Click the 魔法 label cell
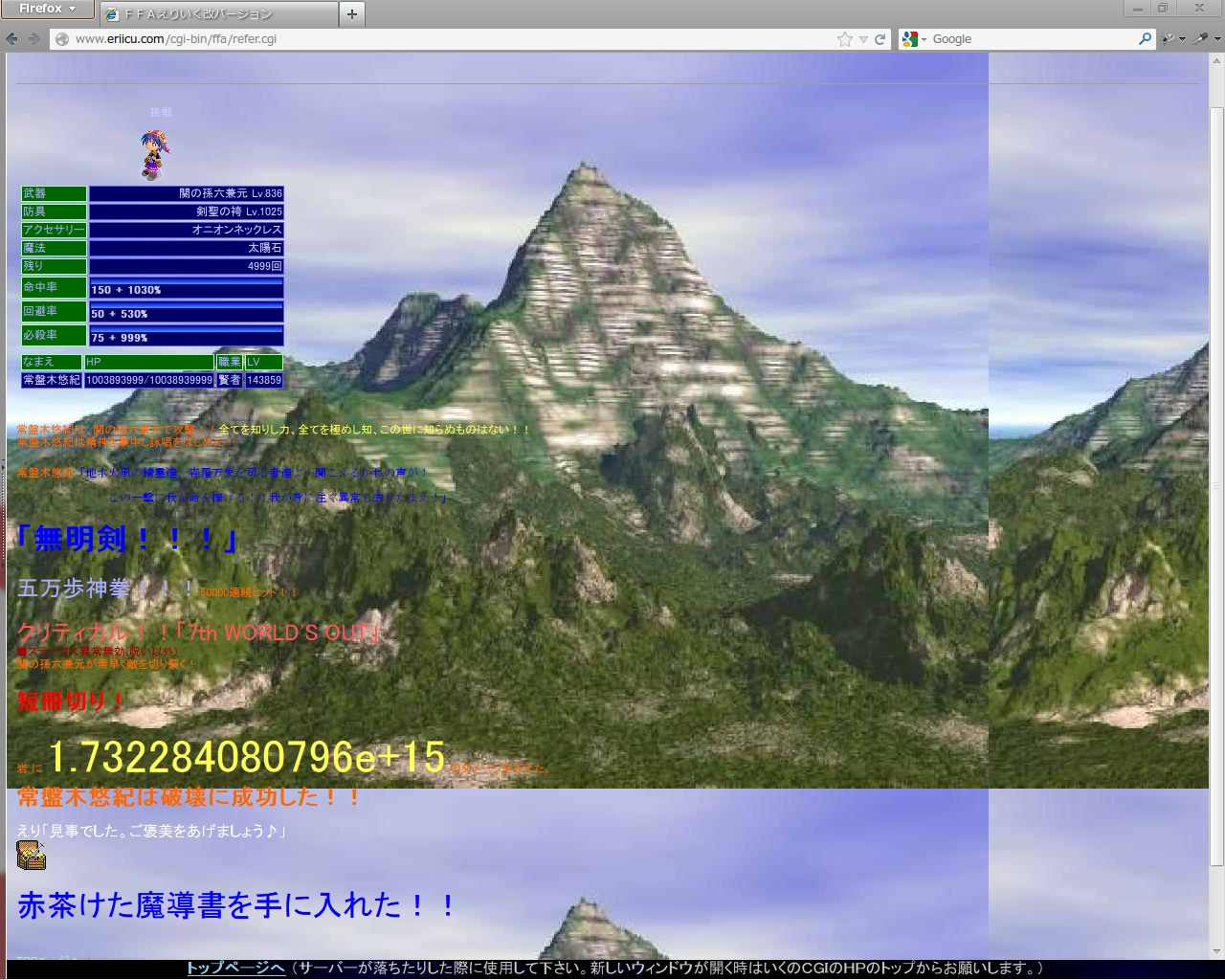This screenshot has width=1225, height=980. 54,248
